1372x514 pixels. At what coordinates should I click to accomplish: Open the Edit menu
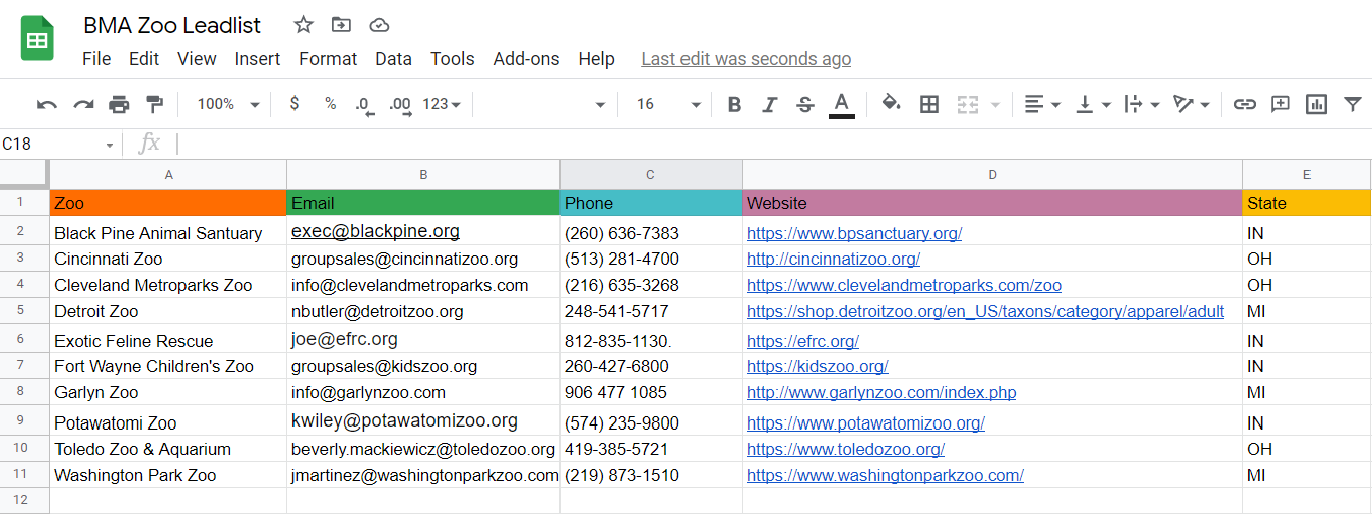tap(144, 59)
